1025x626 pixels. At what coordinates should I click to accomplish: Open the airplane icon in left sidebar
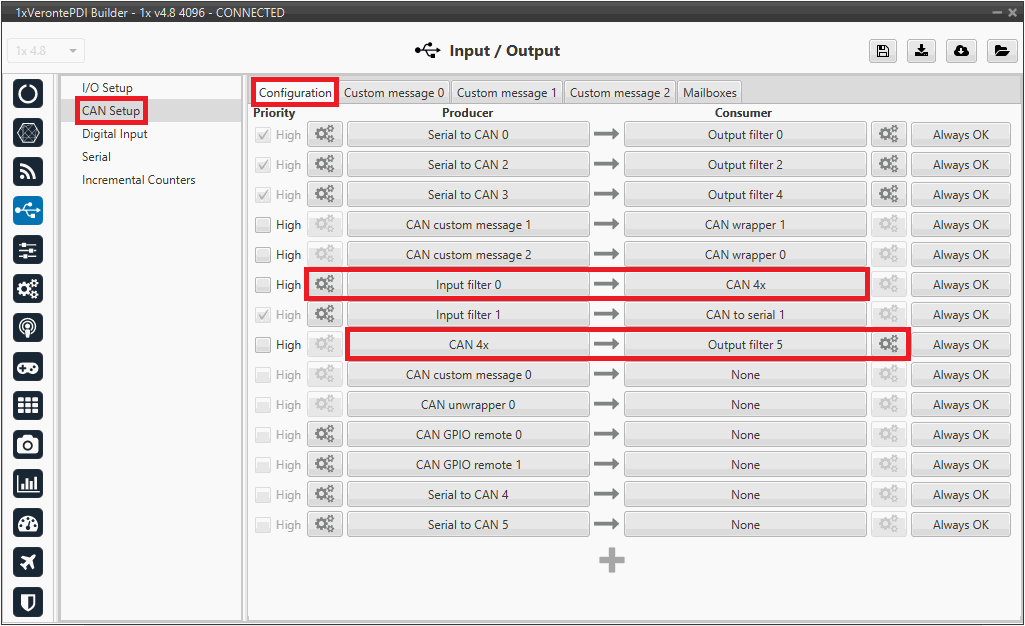coord(28,562)
